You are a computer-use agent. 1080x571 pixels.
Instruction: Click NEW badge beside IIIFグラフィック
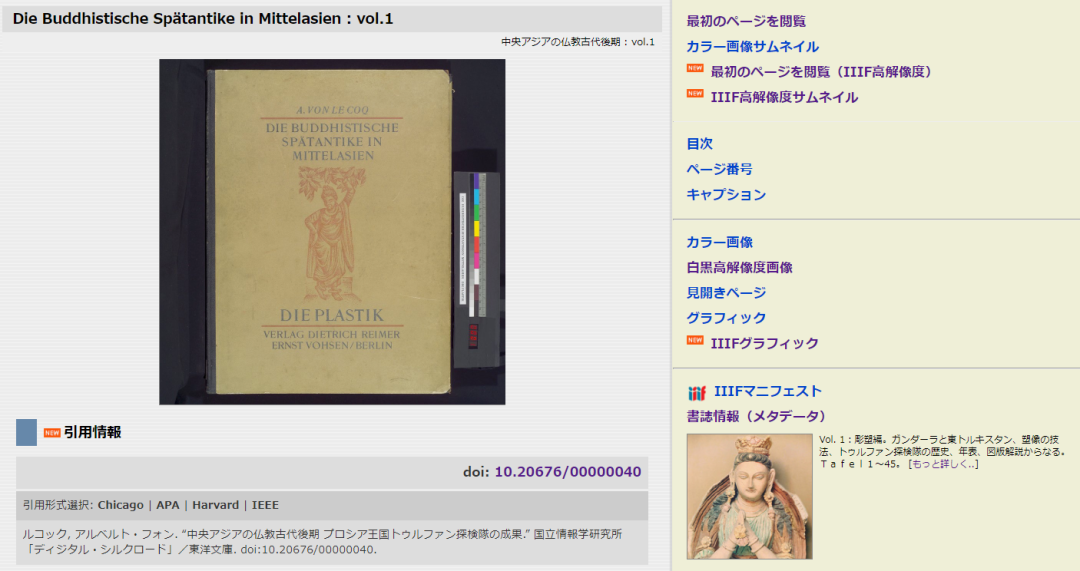pos(695,340)
